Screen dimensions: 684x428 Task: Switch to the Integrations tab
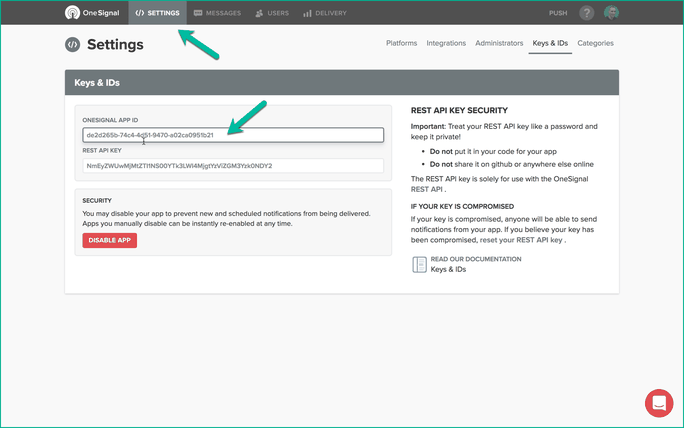(x=446, y=43)
